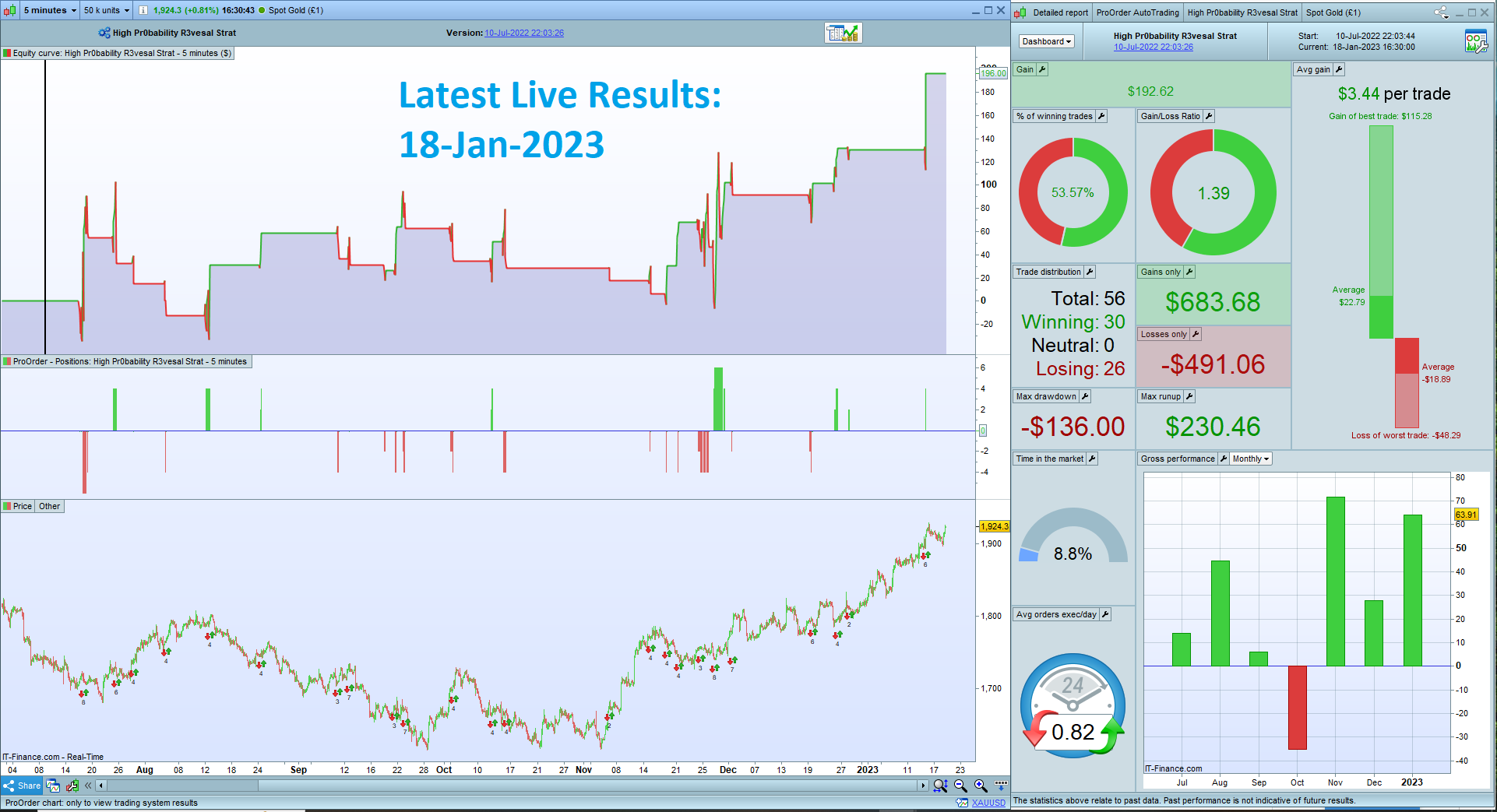
Task: Select the ProOrder Positions panel label
Action: (x=125, y=361)
